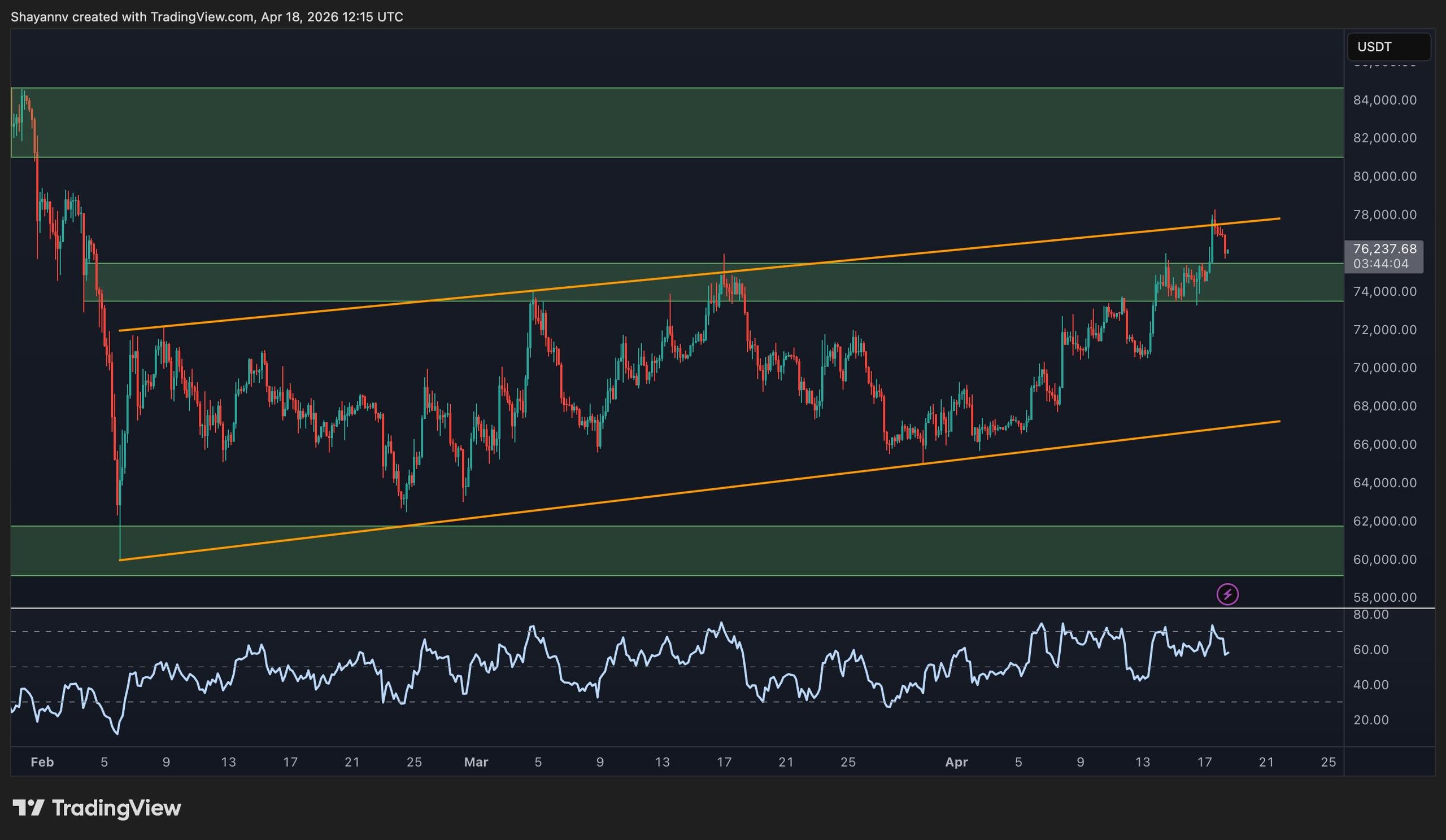This screenshot has height=840, width=1446.
Task: Click the 66,000.00 price axis label
Action: click(1384, 444)
